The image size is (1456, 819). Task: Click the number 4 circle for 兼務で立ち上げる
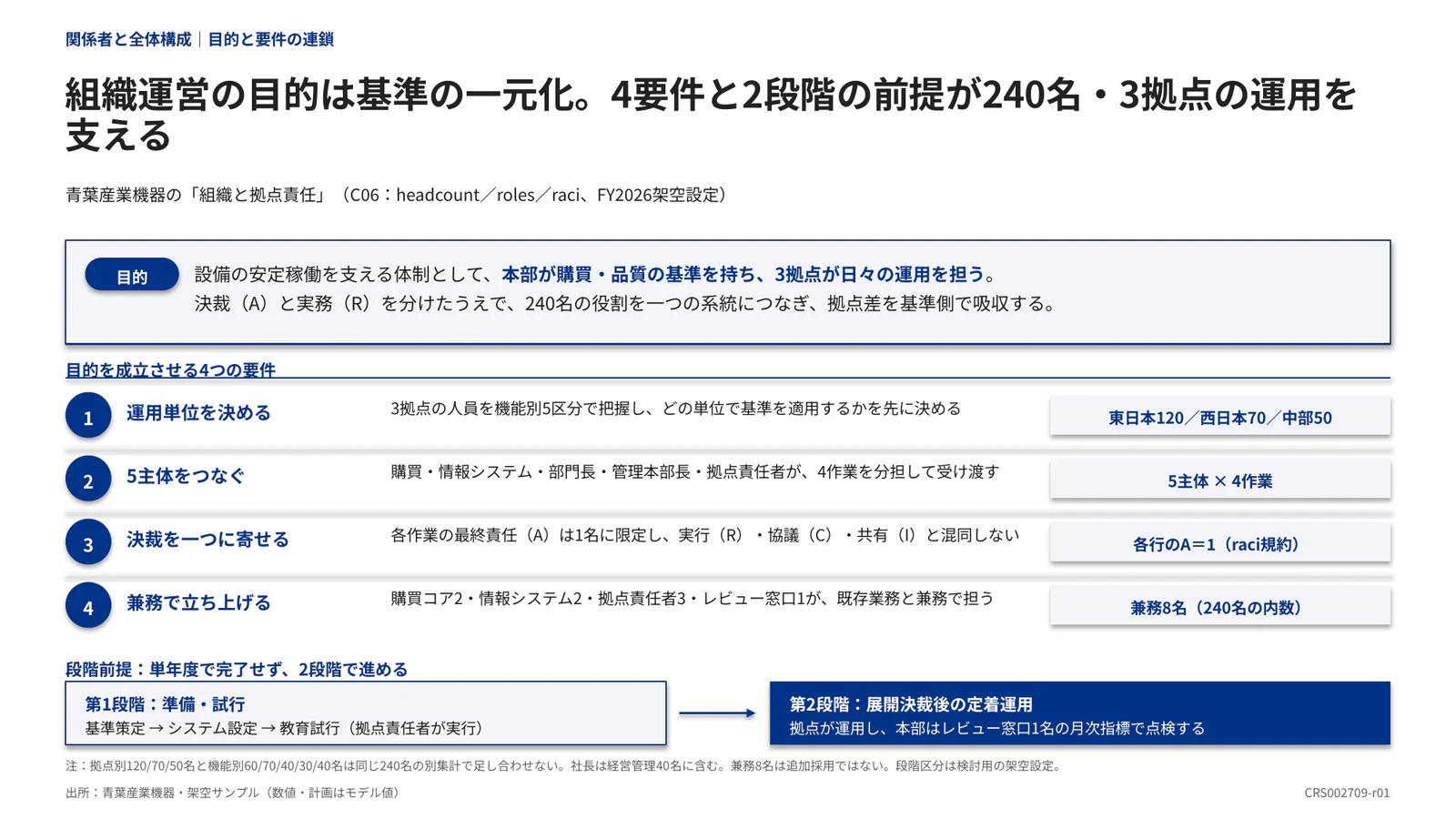point(88,605)
